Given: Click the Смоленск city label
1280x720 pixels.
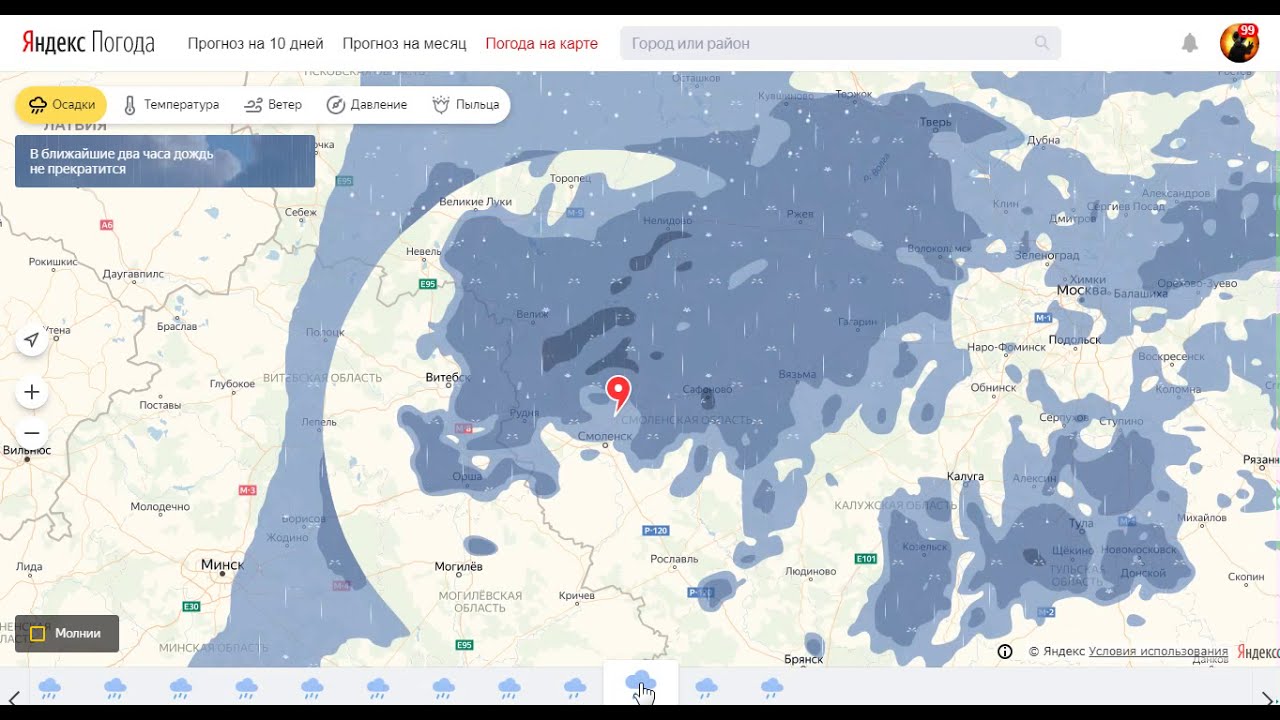Looking at the screenshot, I should tap(603, 436).
